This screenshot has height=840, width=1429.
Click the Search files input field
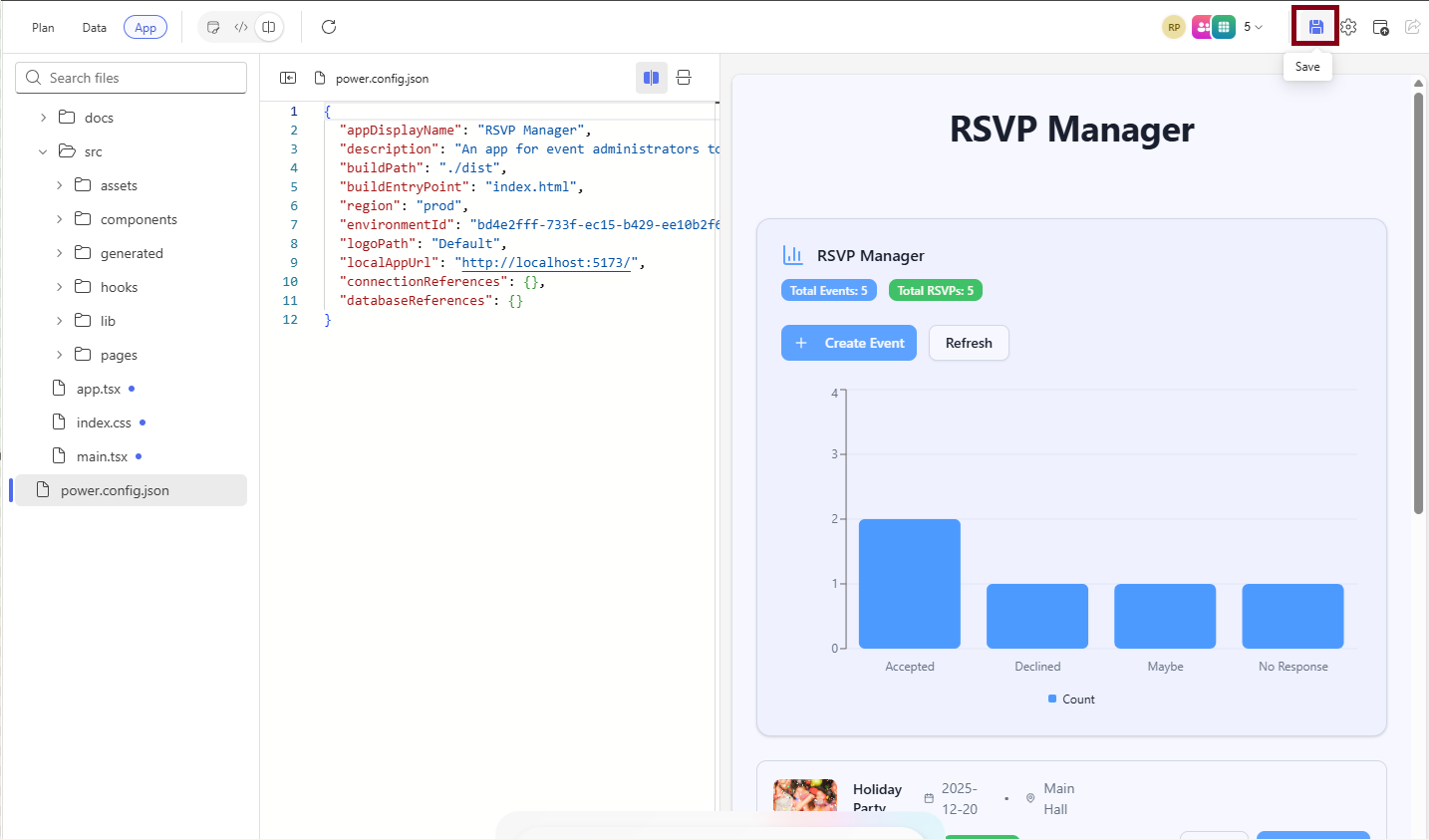coord(131,77)
